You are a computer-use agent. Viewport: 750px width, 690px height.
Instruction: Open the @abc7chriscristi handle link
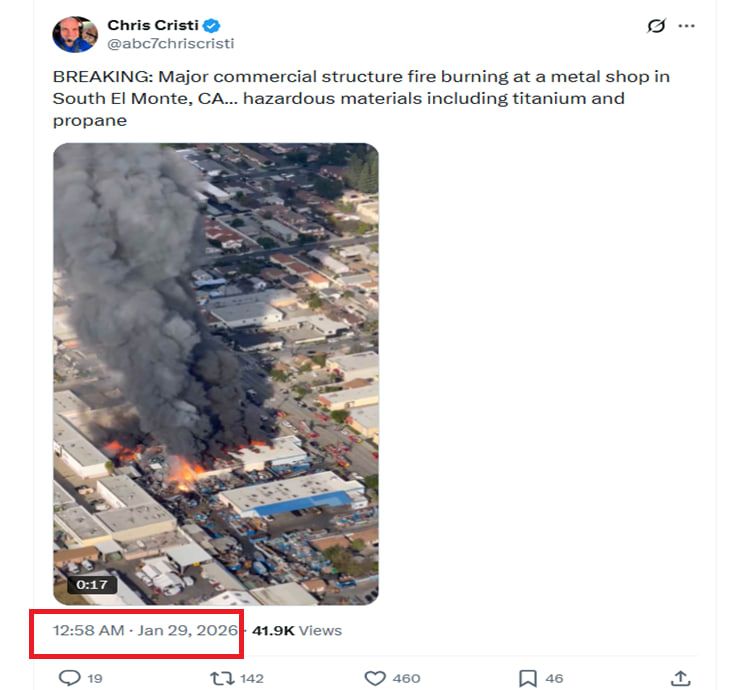(x=171, y=44)
